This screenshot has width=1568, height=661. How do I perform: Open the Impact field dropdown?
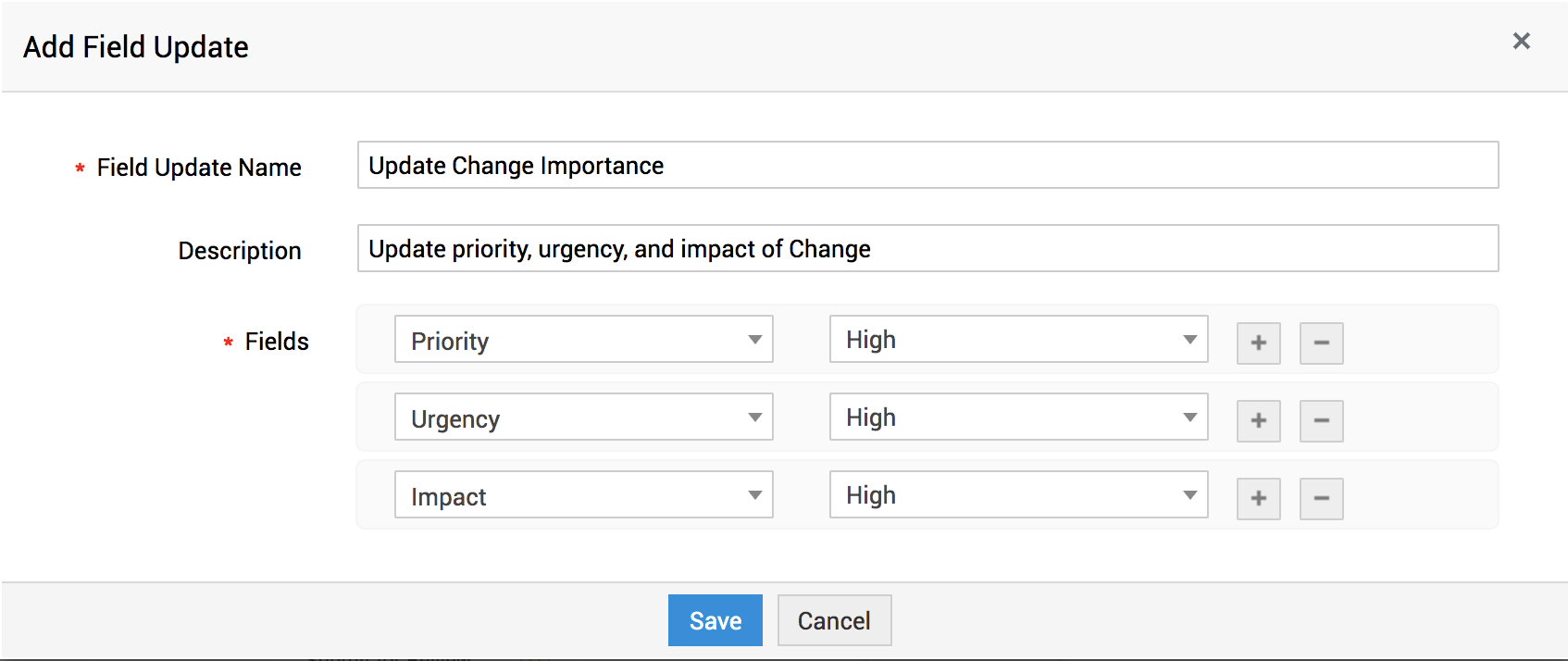583,495
